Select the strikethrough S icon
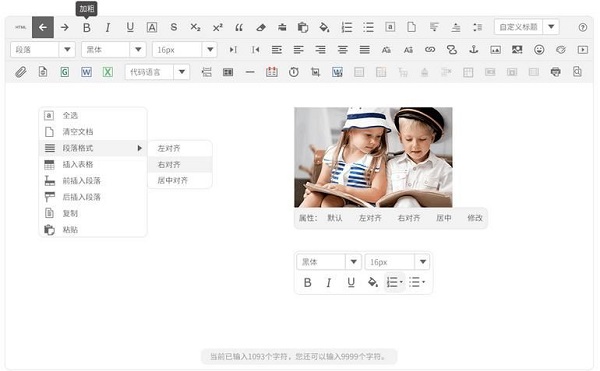The width and height of the screenshot is (600, 371). [174, 27]
